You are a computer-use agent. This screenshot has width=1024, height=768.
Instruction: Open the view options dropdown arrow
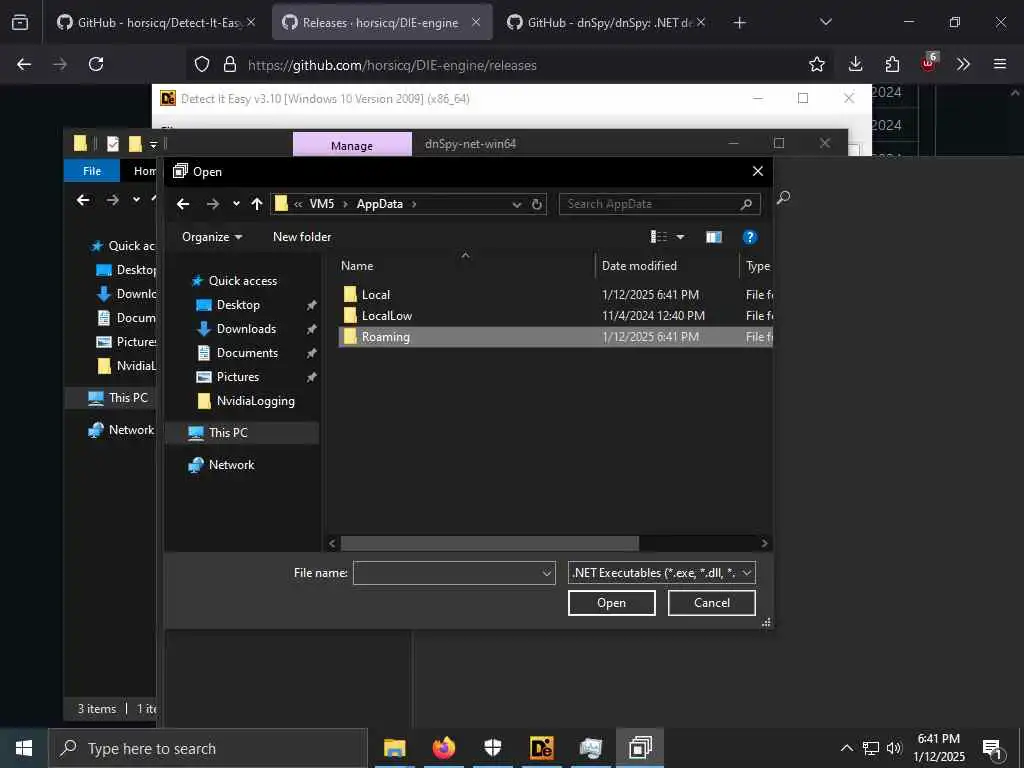[680, 237]
